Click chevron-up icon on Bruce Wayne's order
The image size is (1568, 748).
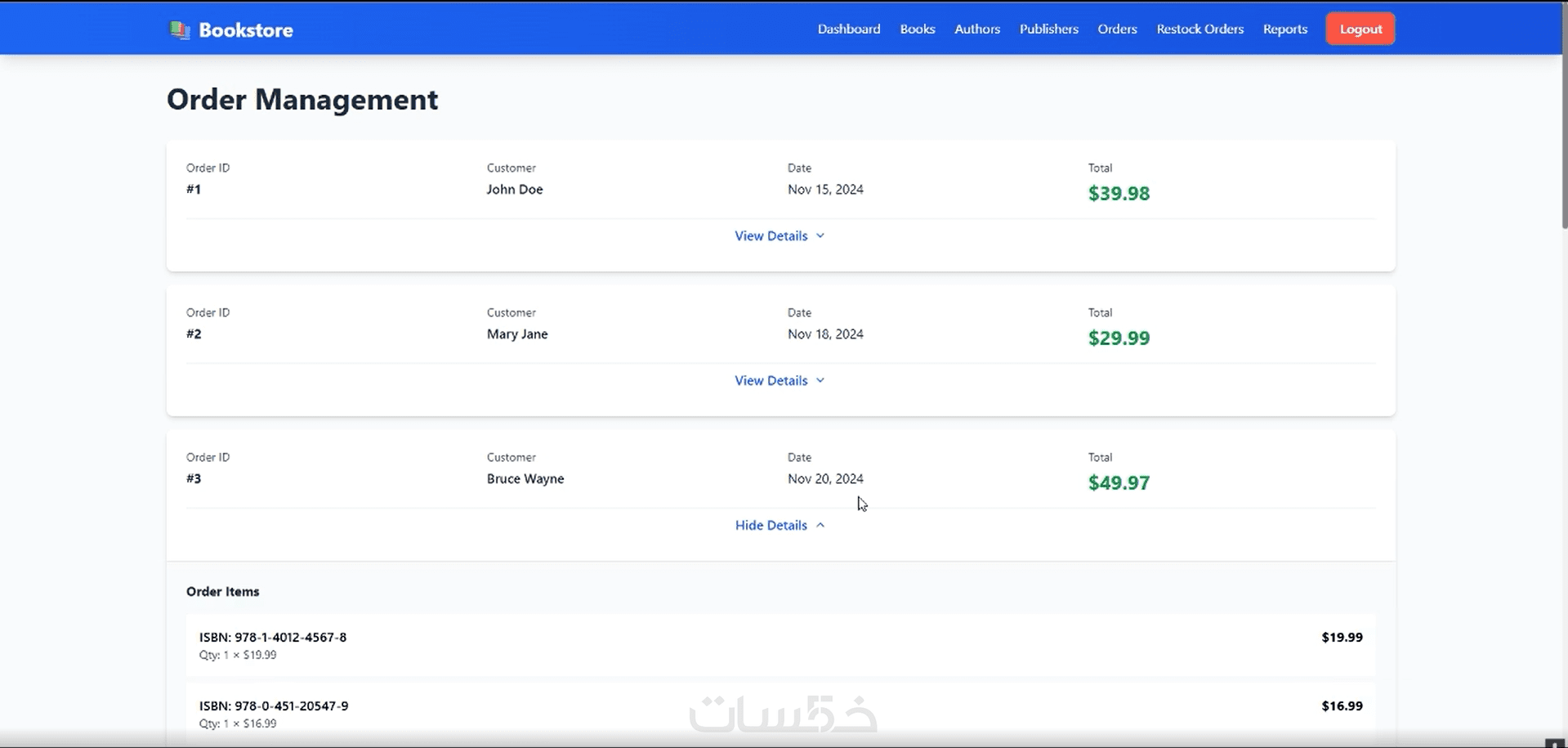pos(820,526)
